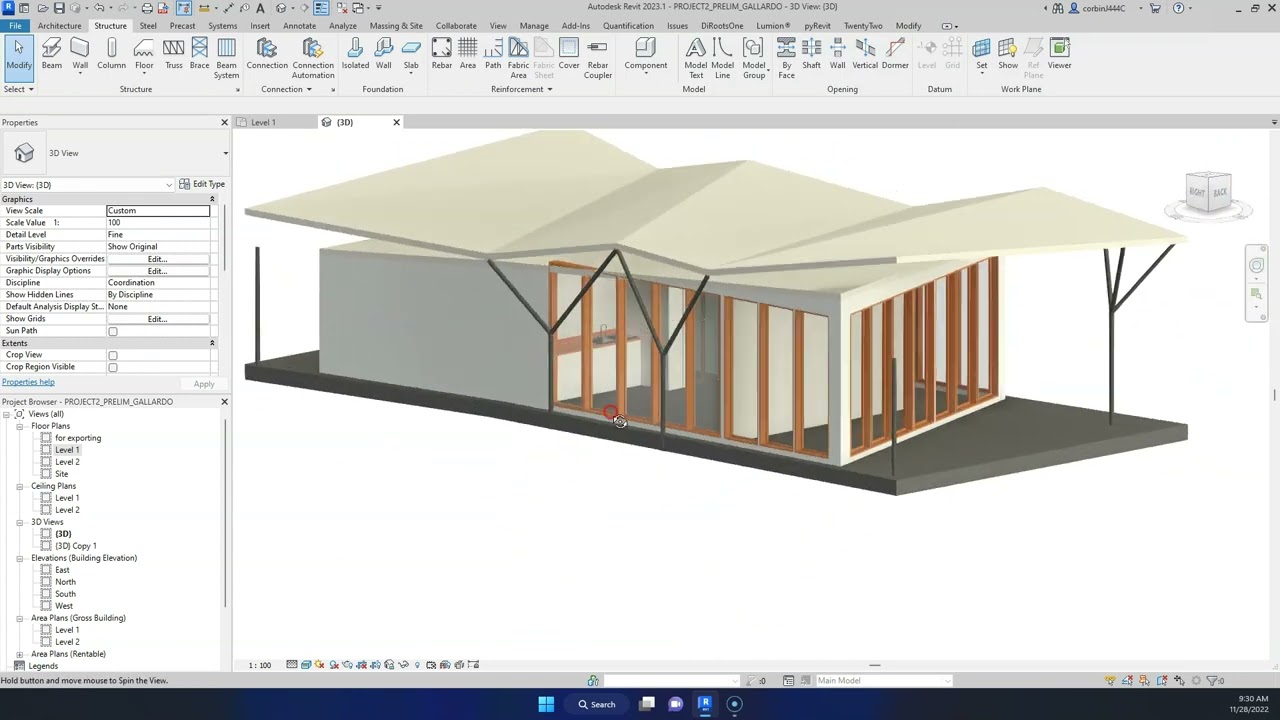Expand the Reinforcement panel dropdown
The height and width of the screenshot is (720, 1280).
click(522, 89)
